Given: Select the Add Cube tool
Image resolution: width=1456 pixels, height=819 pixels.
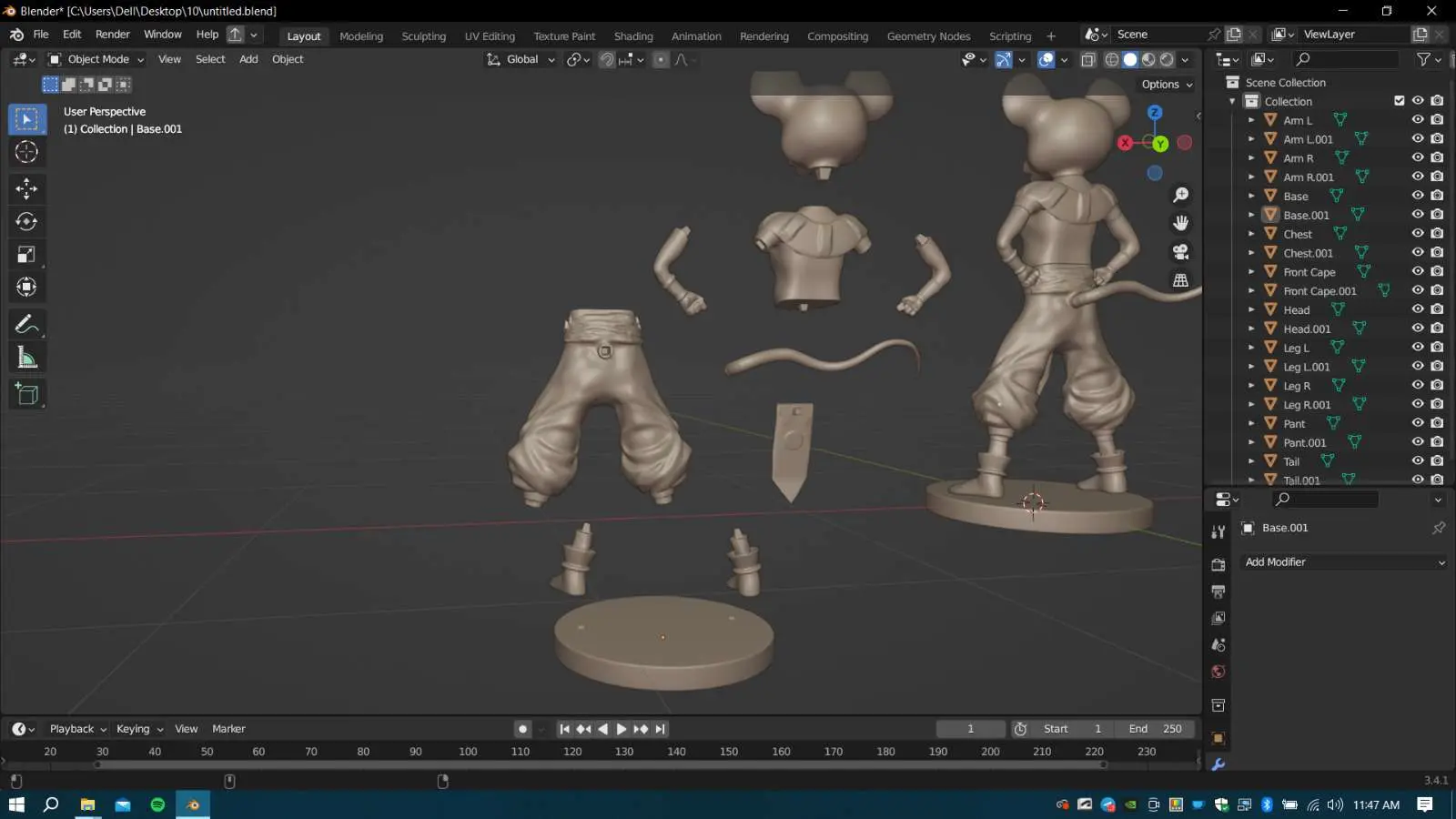Looking at the screenshot, I should pyautogui.click(x=26, y=394).
